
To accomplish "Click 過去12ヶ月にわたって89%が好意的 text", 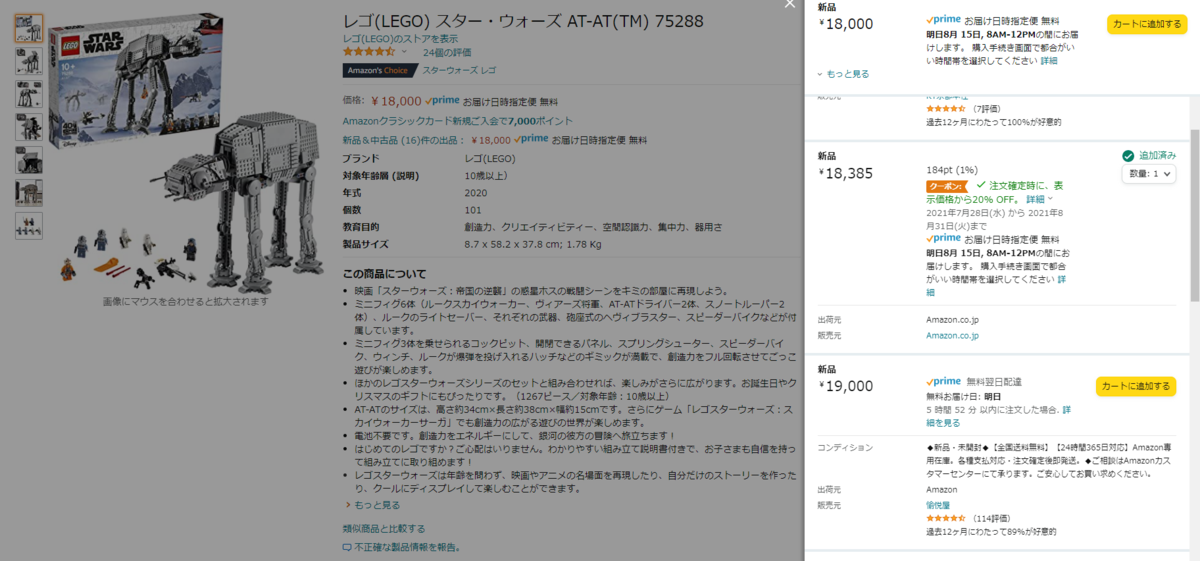I will coord(992,532).
